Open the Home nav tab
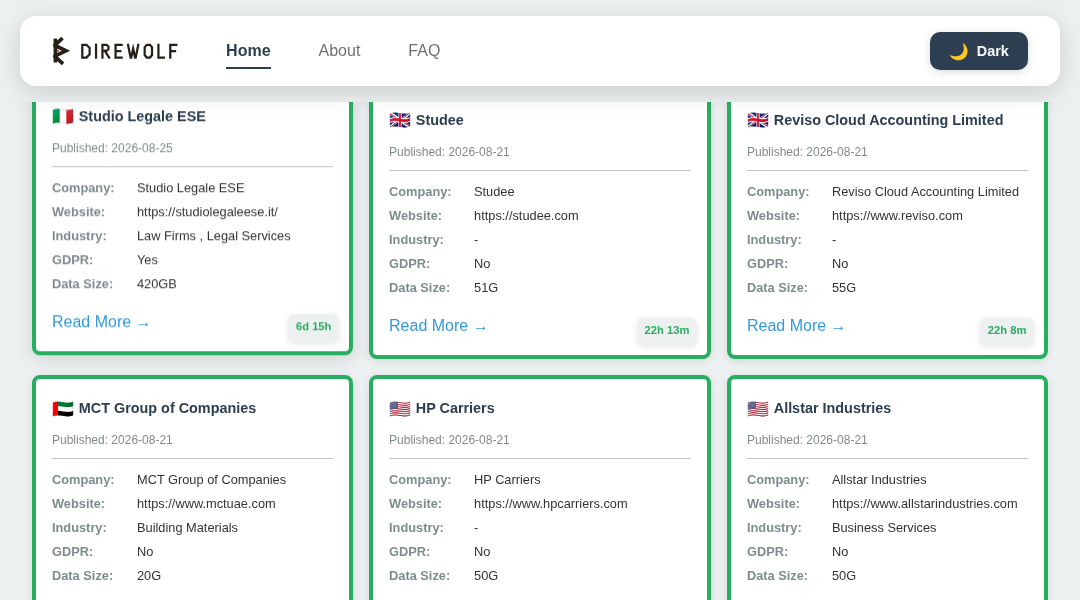The image size is (1080, 600). [248, 51]
